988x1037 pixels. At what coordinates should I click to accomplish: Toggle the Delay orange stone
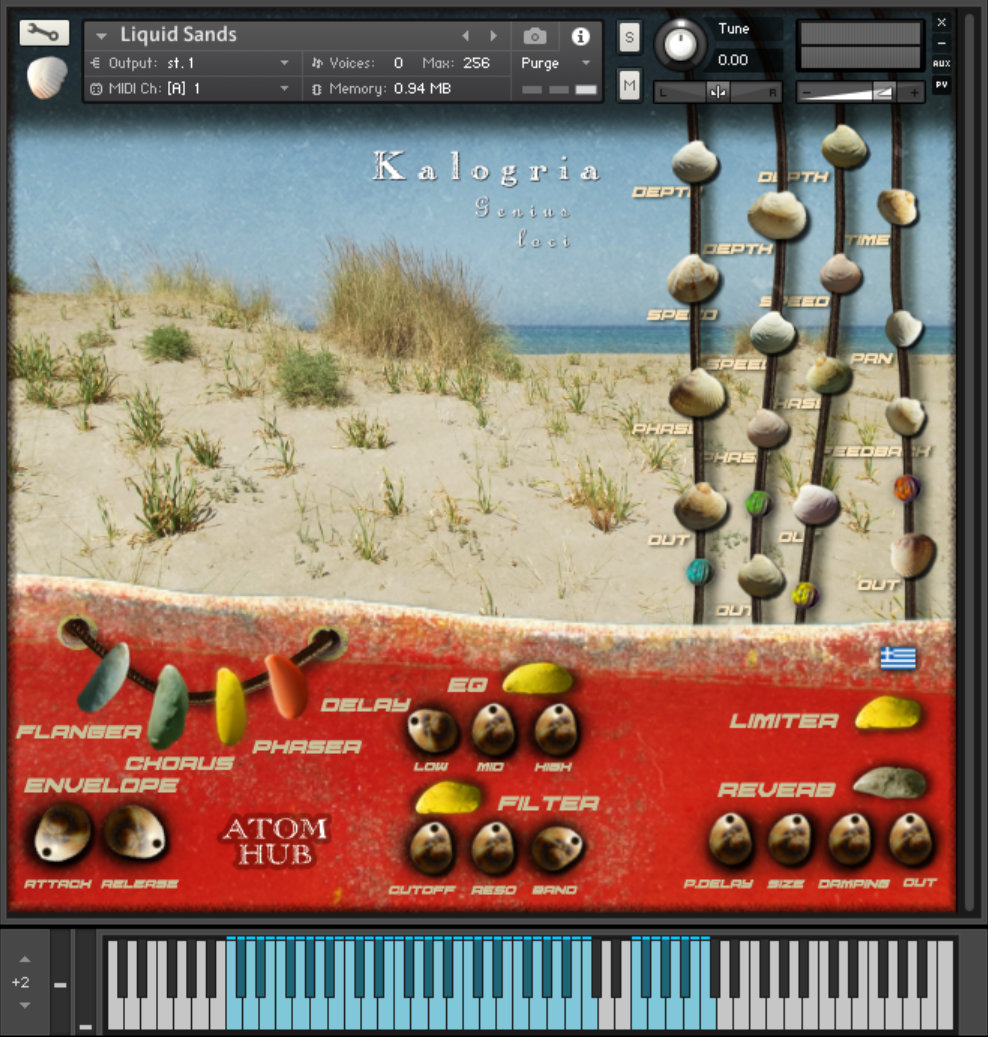(286, 686)
